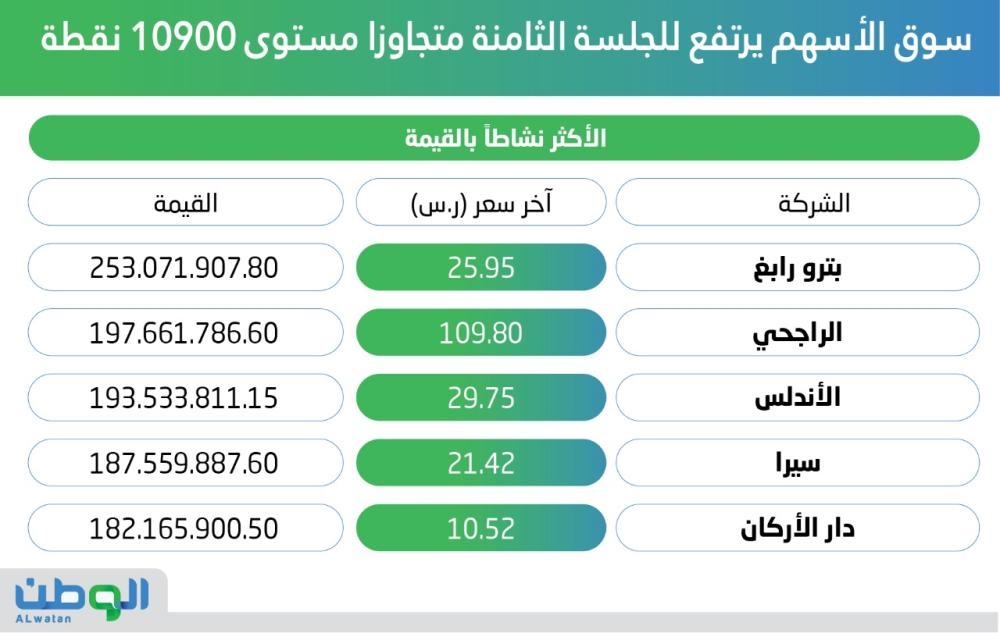Select the 'الراجحي' company cell

(x=797, y=332)
